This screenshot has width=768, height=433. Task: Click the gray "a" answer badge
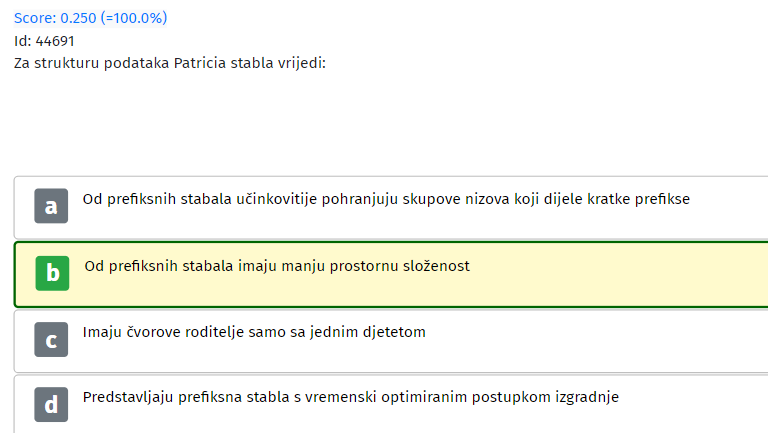coord(51,206)
